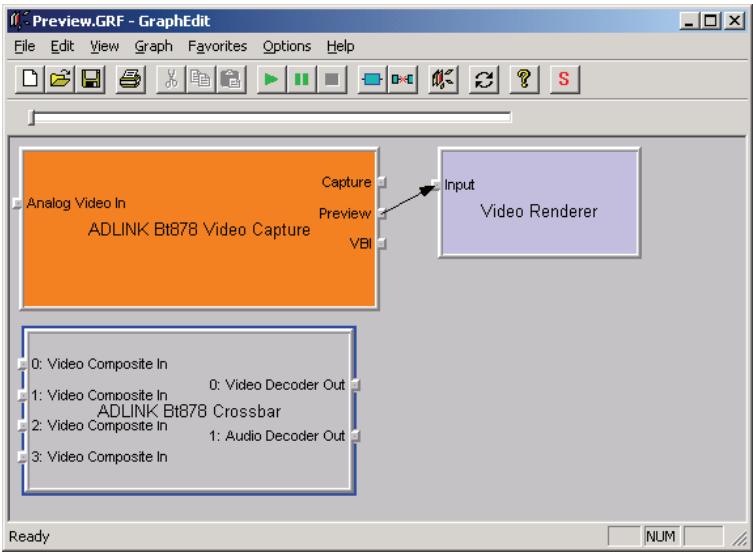Viewport: 753px width, 554px height.
Task: Click the Disconnect filters toolbar icon
Action: 402,79
